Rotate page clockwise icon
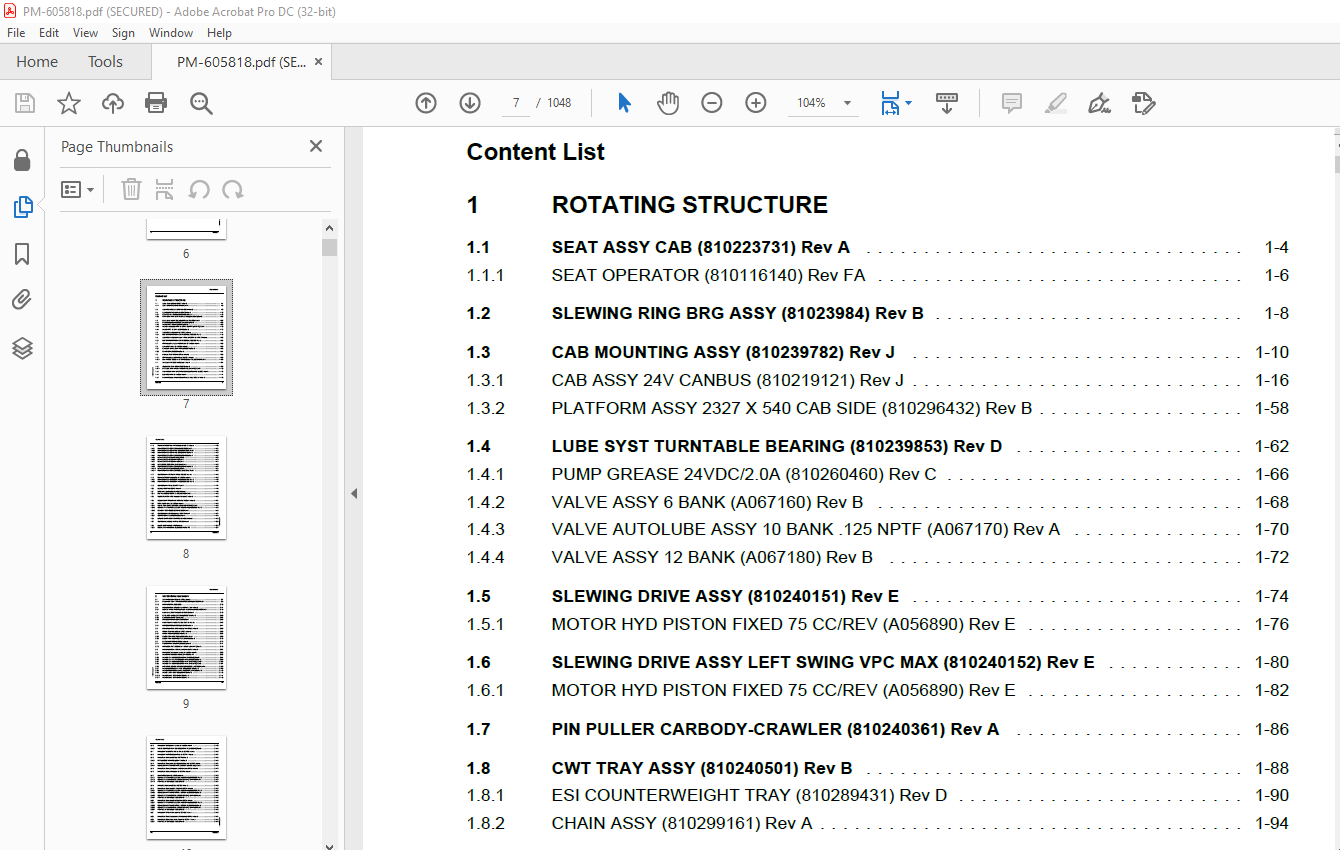 point(233,189)
